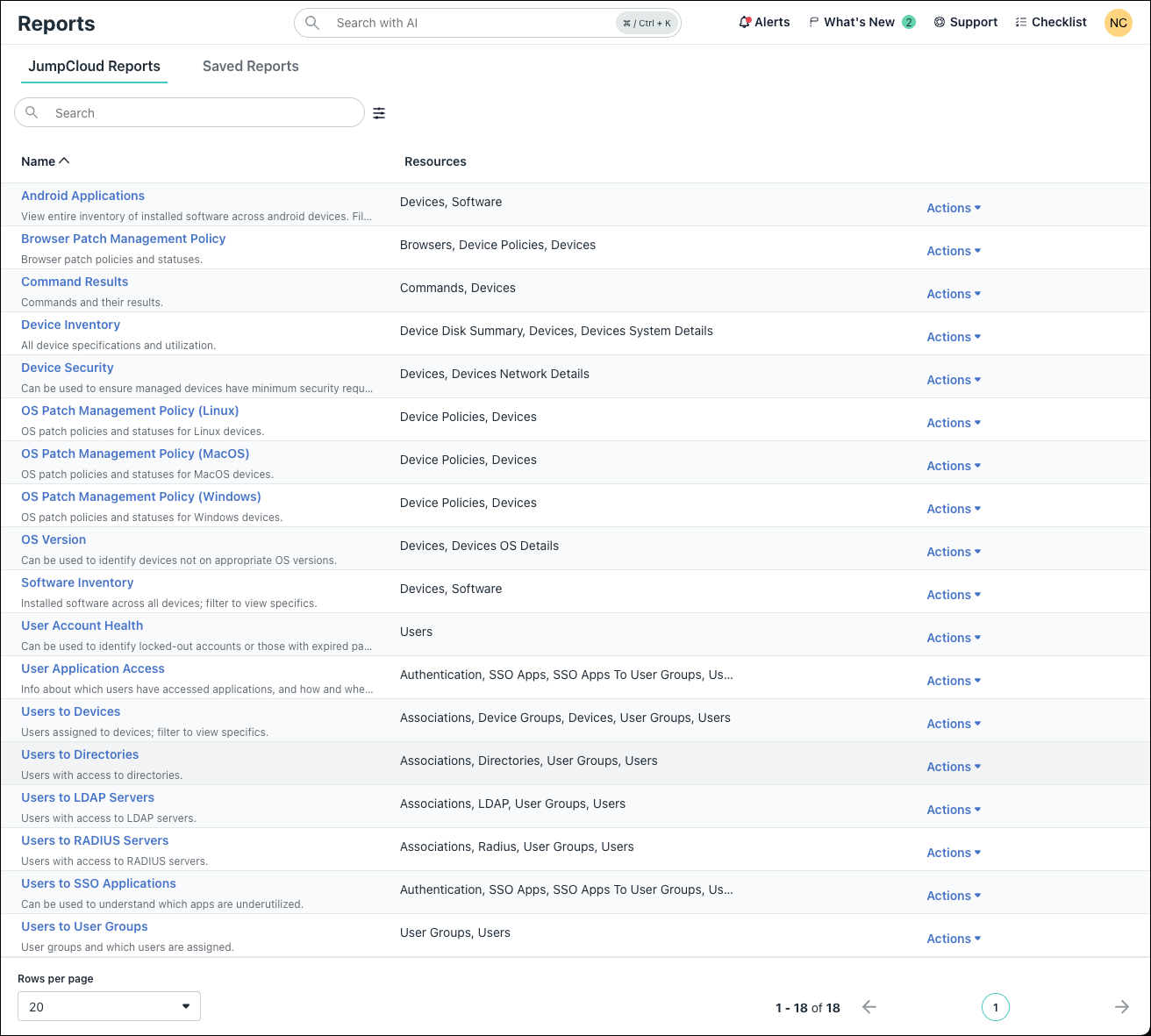The height and width of the screenshot is (1036, 1151).
Task: Open OS Patch Management Policy (MacOS) report
Action: 135,454
